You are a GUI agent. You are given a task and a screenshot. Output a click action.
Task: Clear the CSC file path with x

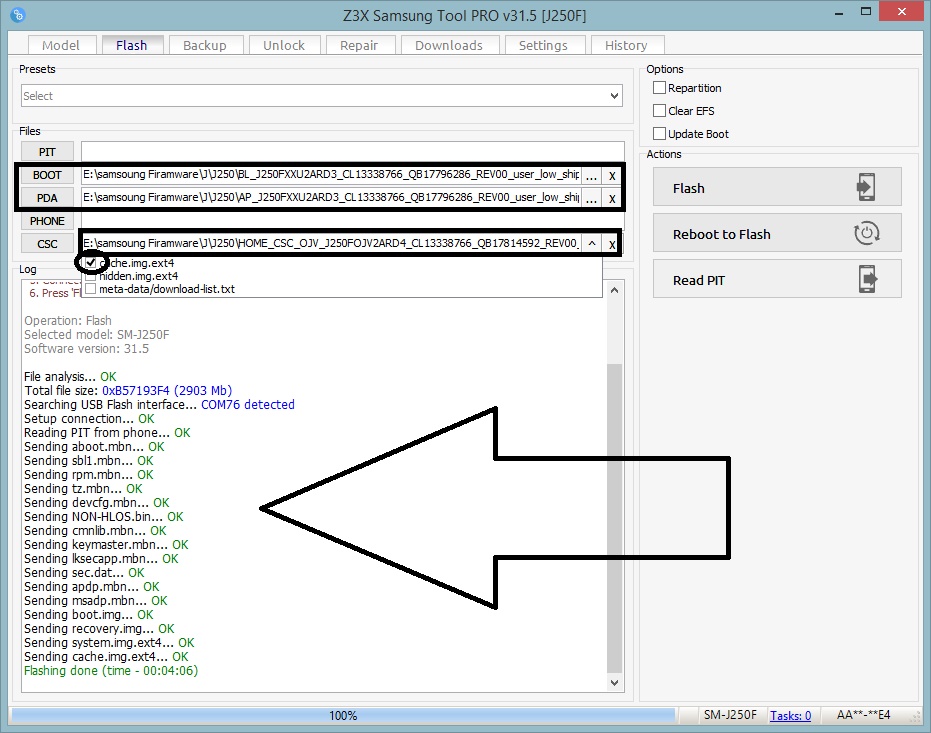pos(612,244)
